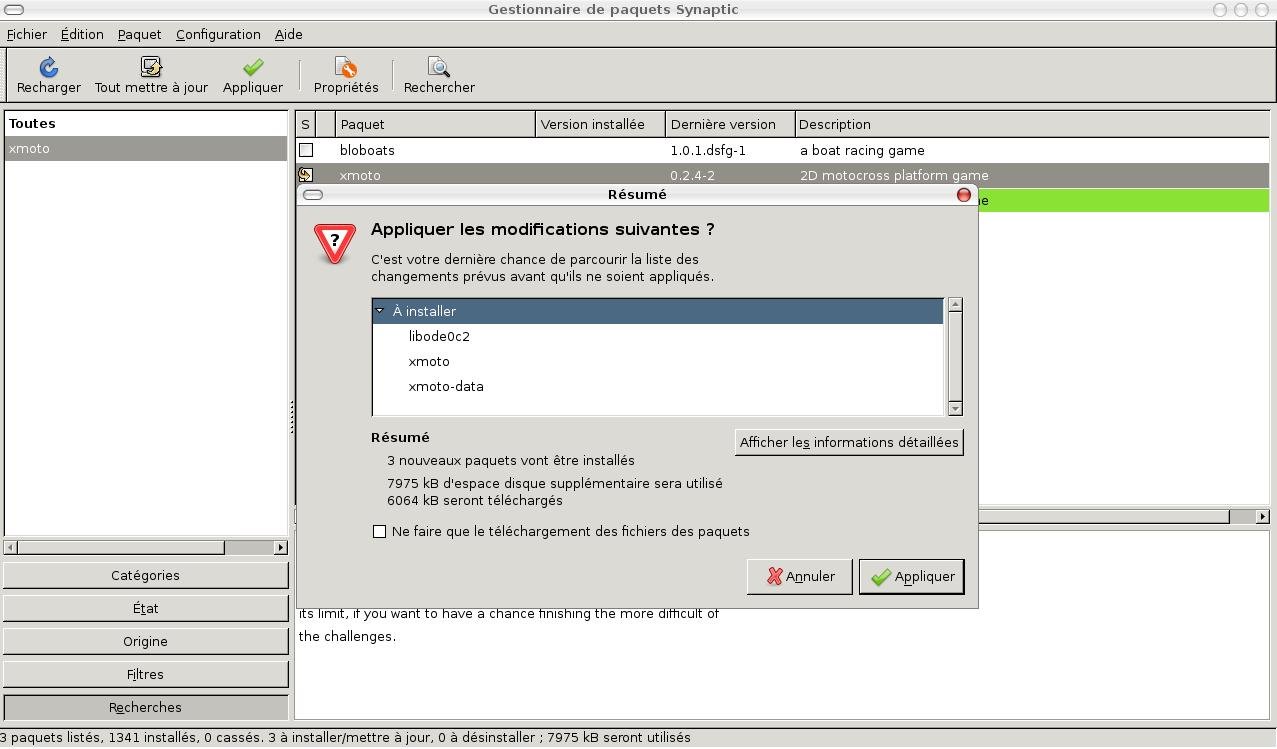Select the xmoto row in package table
The width and height of the screenshot is (1277, 749).
click(x=782, y=175)
